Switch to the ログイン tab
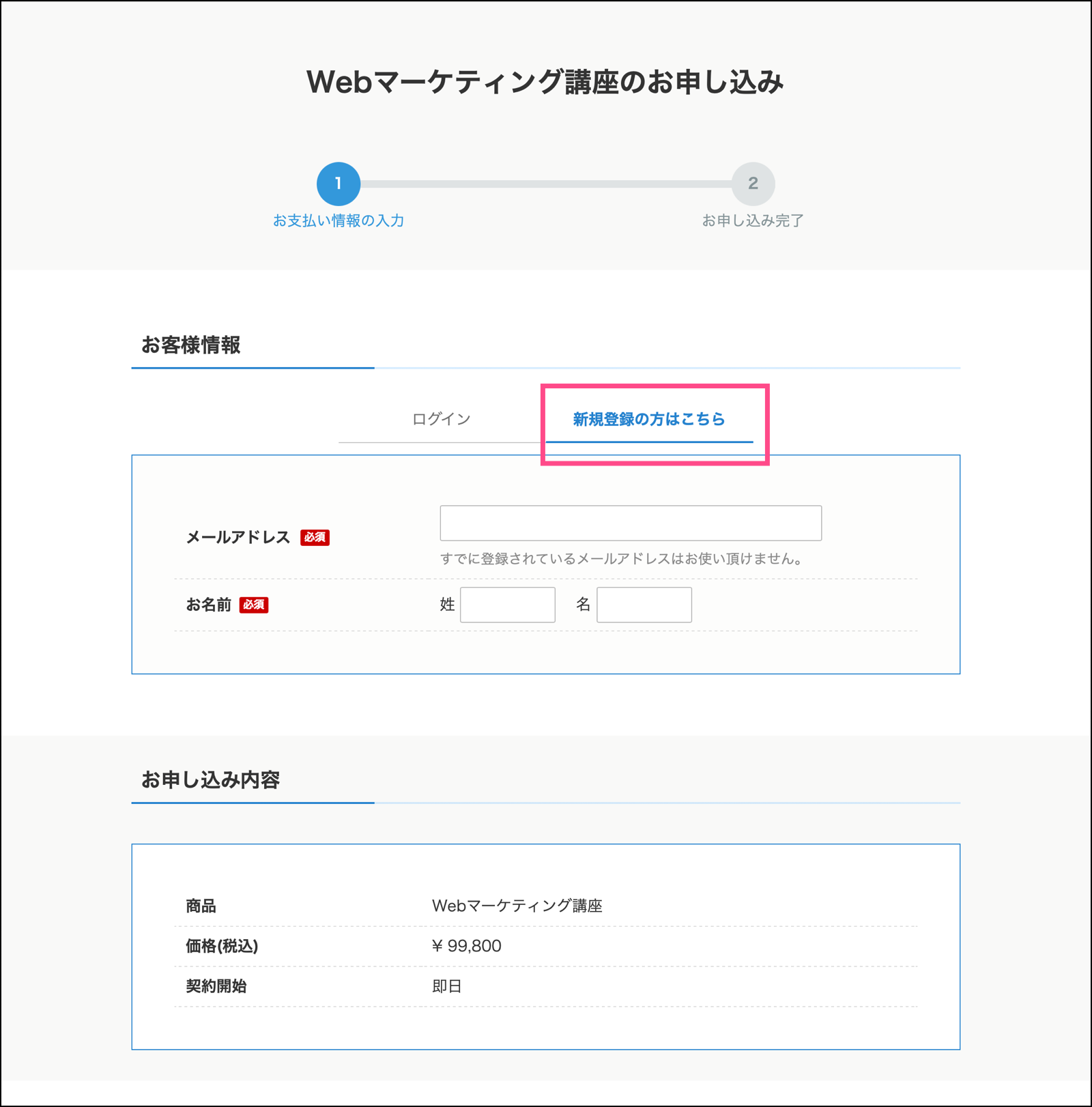1092x1107 pixels. [441, 419]
